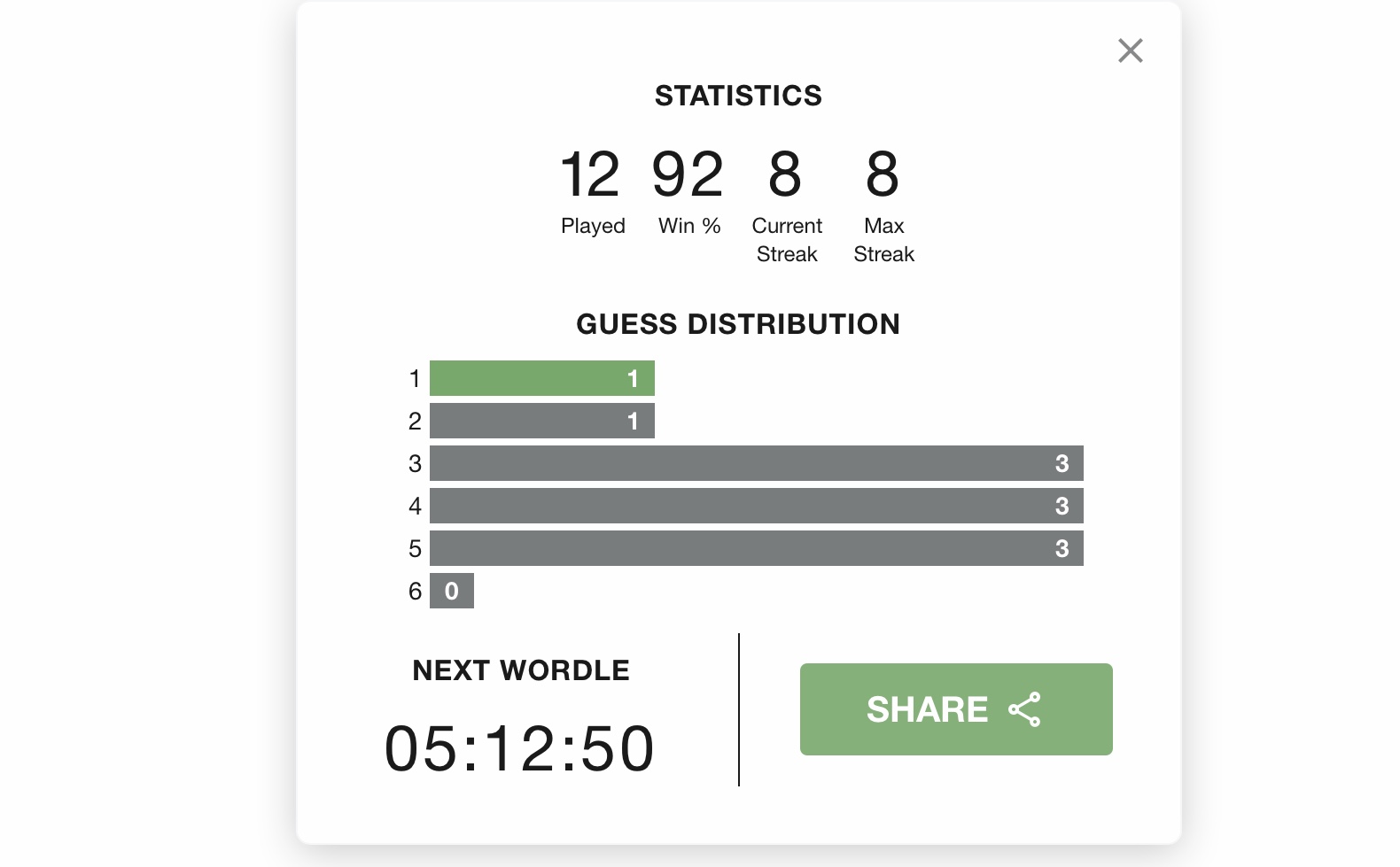Click the Current Streak number
The height and width of the screenshot is (867, 1400).
point(785,174)
